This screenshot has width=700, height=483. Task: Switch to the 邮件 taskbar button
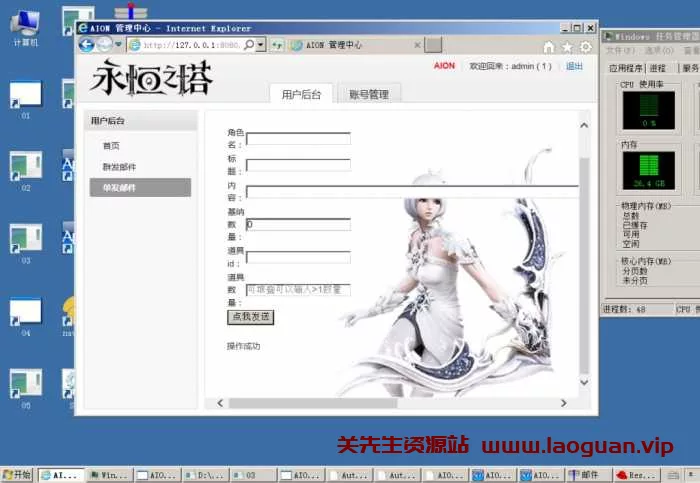pos(588,475)
